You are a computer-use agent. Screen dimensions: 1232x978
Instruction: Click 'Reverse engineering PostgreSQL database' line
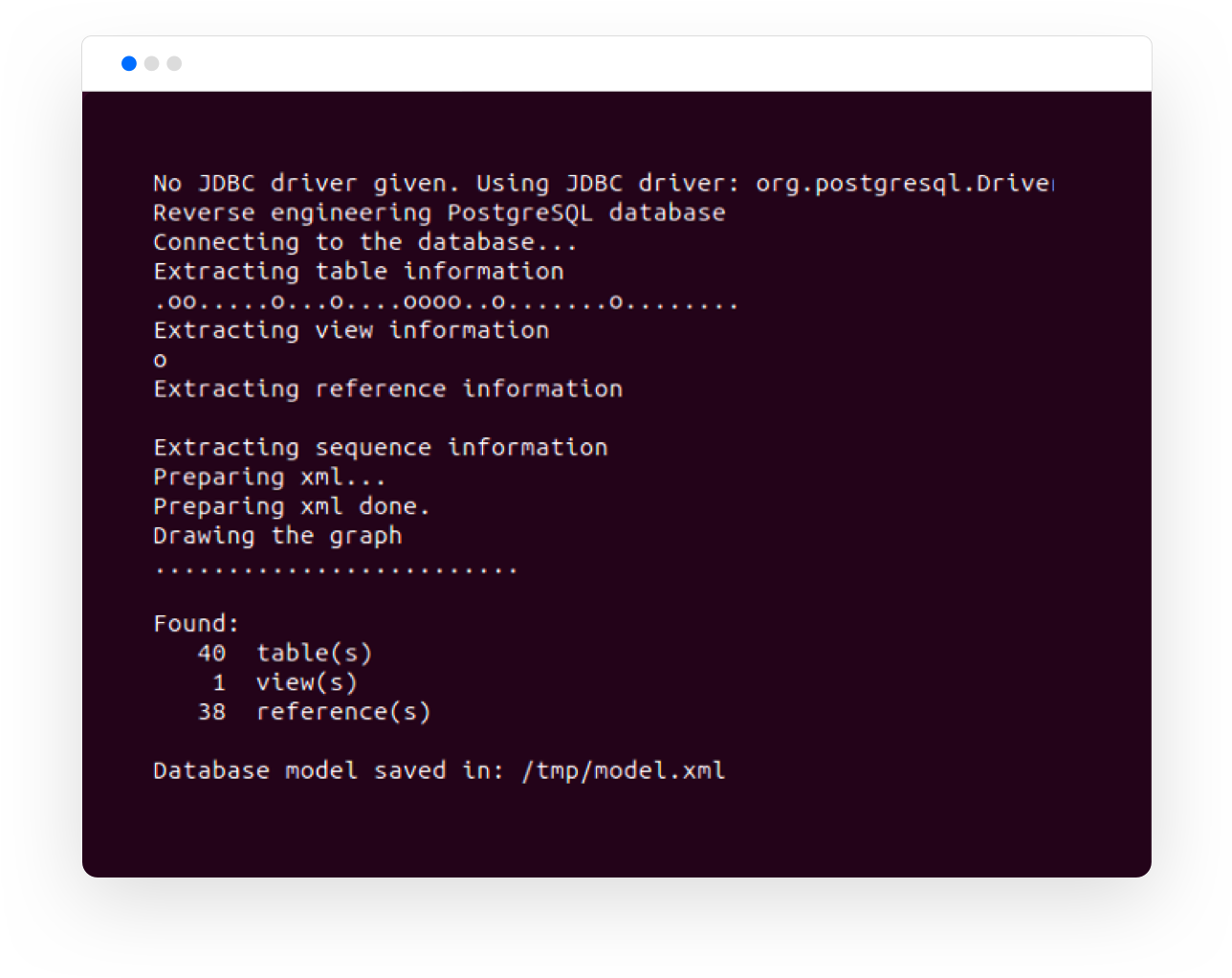point(439,212)
